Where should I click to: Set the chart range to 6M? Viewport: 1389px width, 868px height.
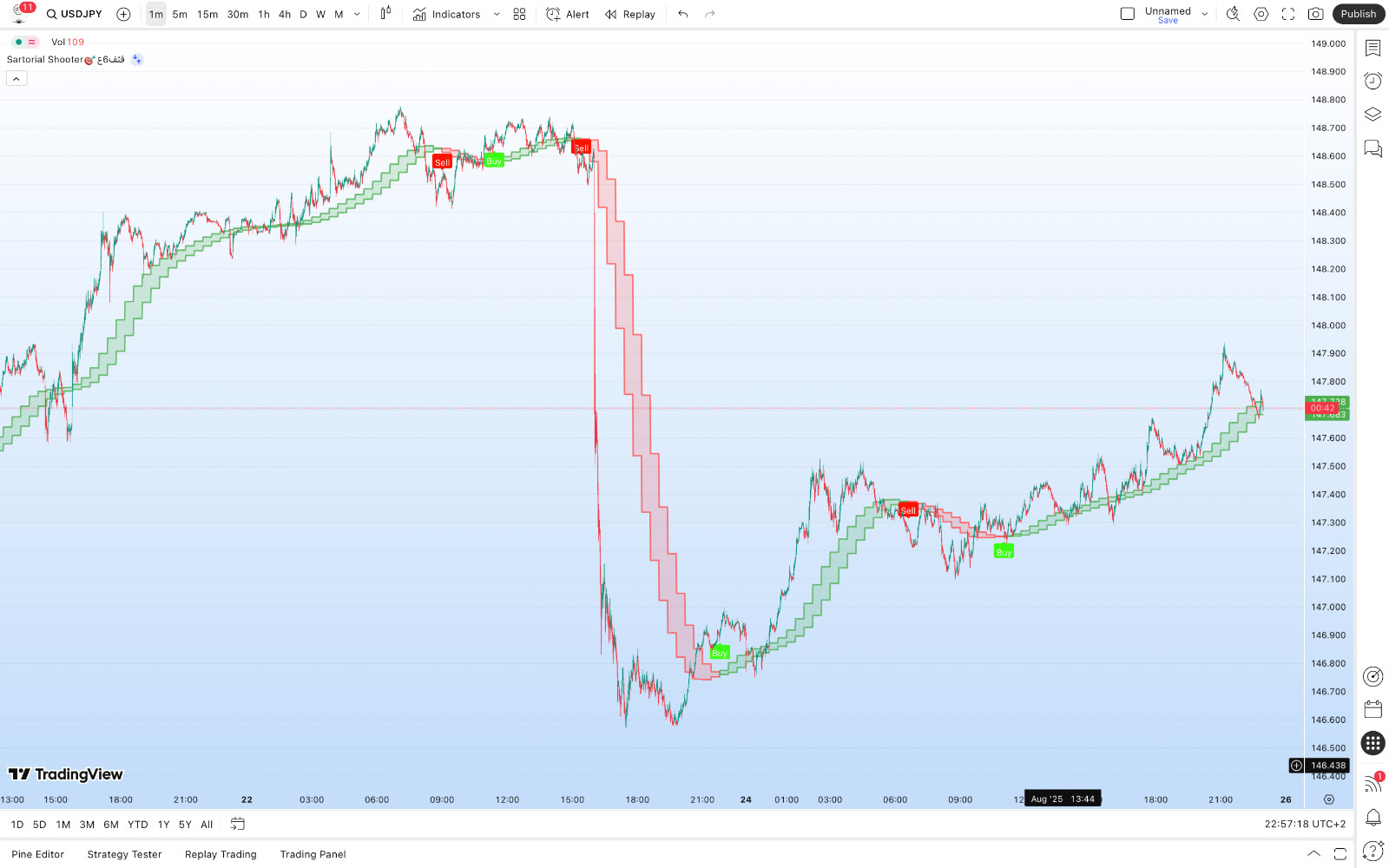111,825
